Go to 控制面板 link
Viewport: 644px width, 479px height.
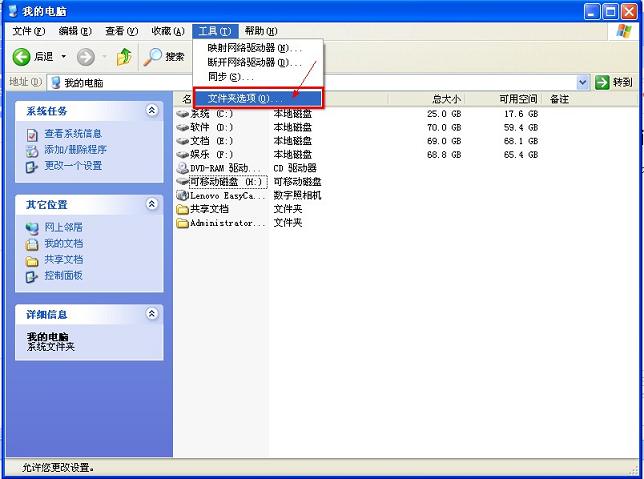(63, 276)
